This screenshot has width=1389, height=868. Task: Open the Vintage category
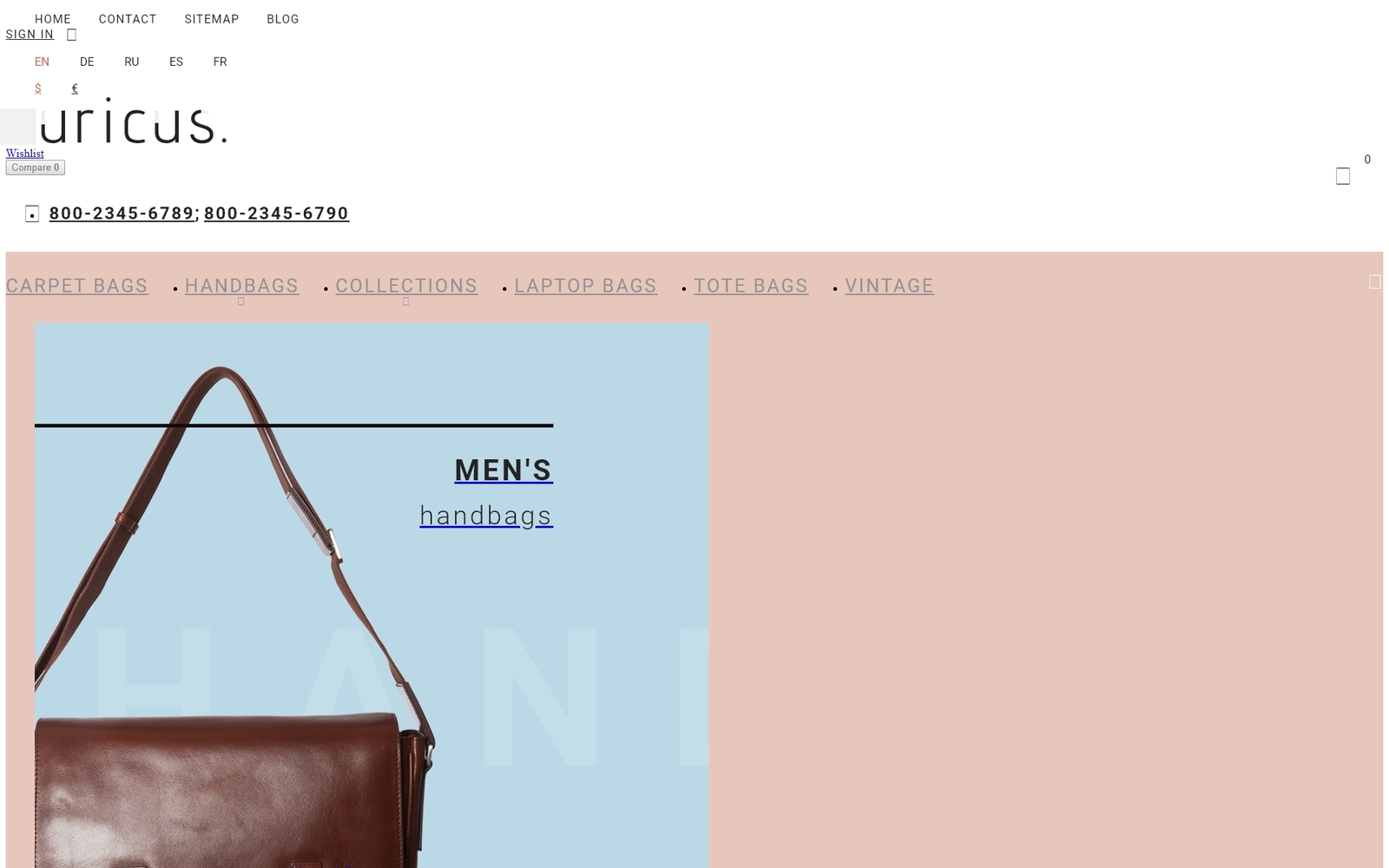coord(889,286)
